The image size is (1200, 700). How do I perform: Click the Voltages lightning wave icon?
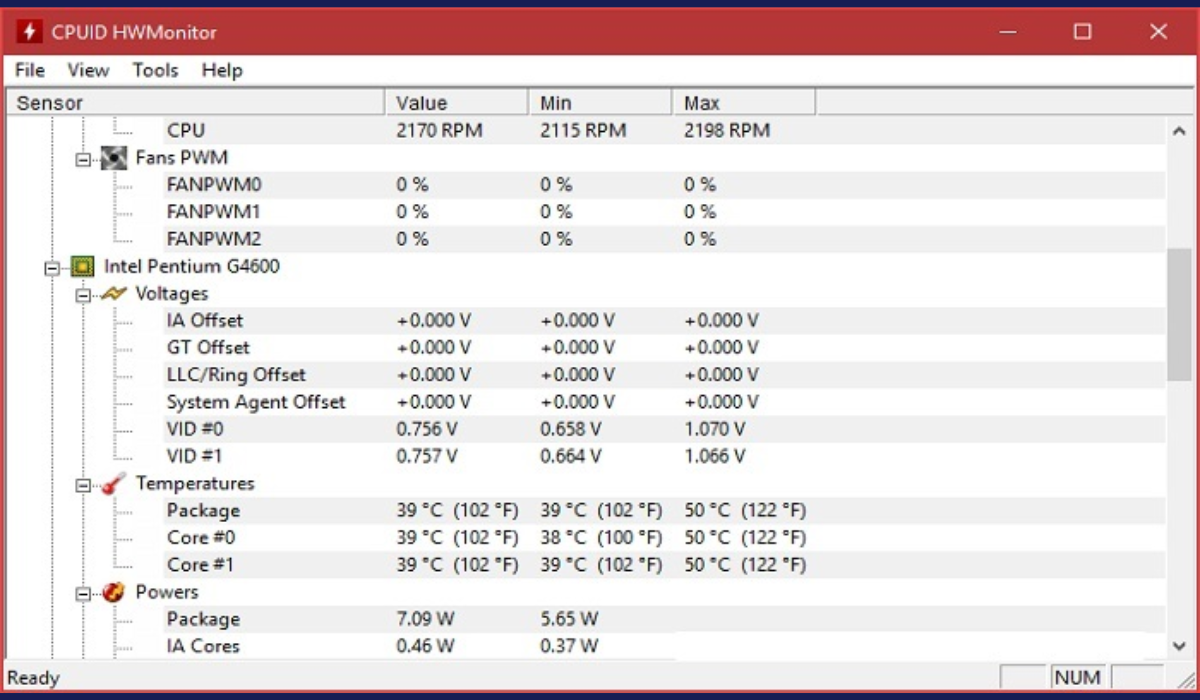click(x=114, y=294)
